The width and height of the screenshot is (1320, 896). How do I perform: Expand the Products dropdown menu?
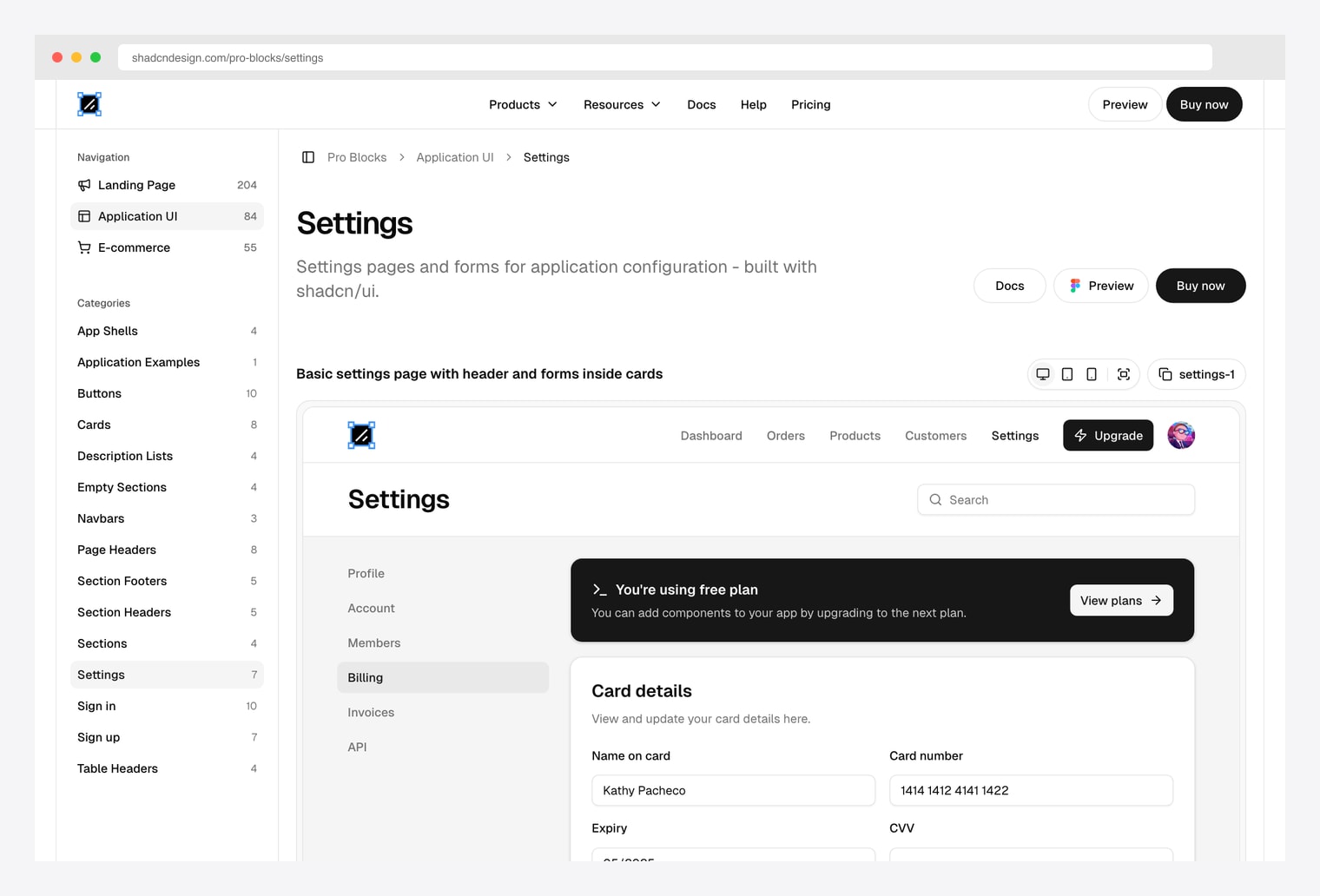point(523,104)
